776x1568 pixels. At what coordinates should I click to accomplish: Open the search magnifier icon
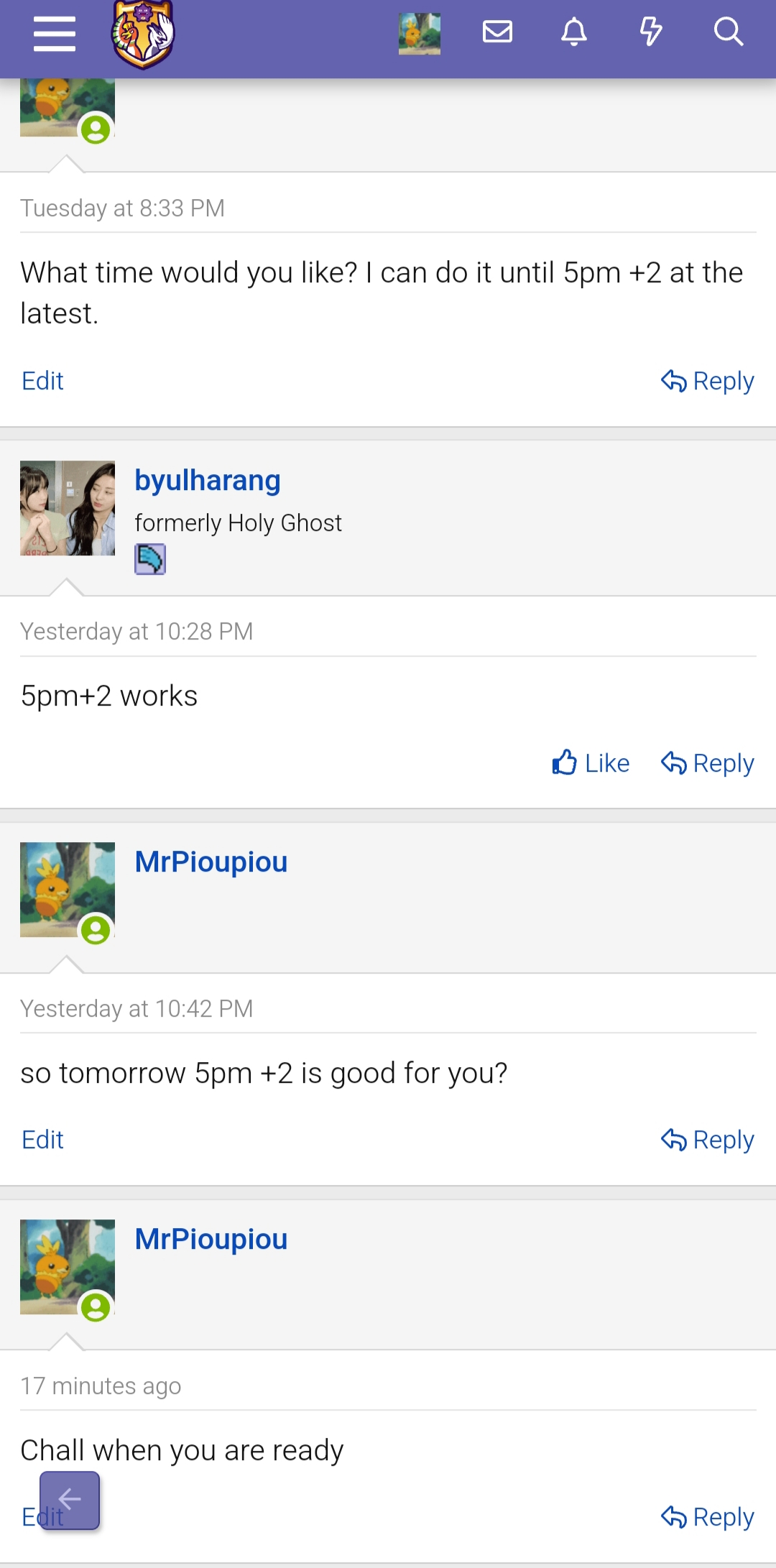tap(728, 32)
